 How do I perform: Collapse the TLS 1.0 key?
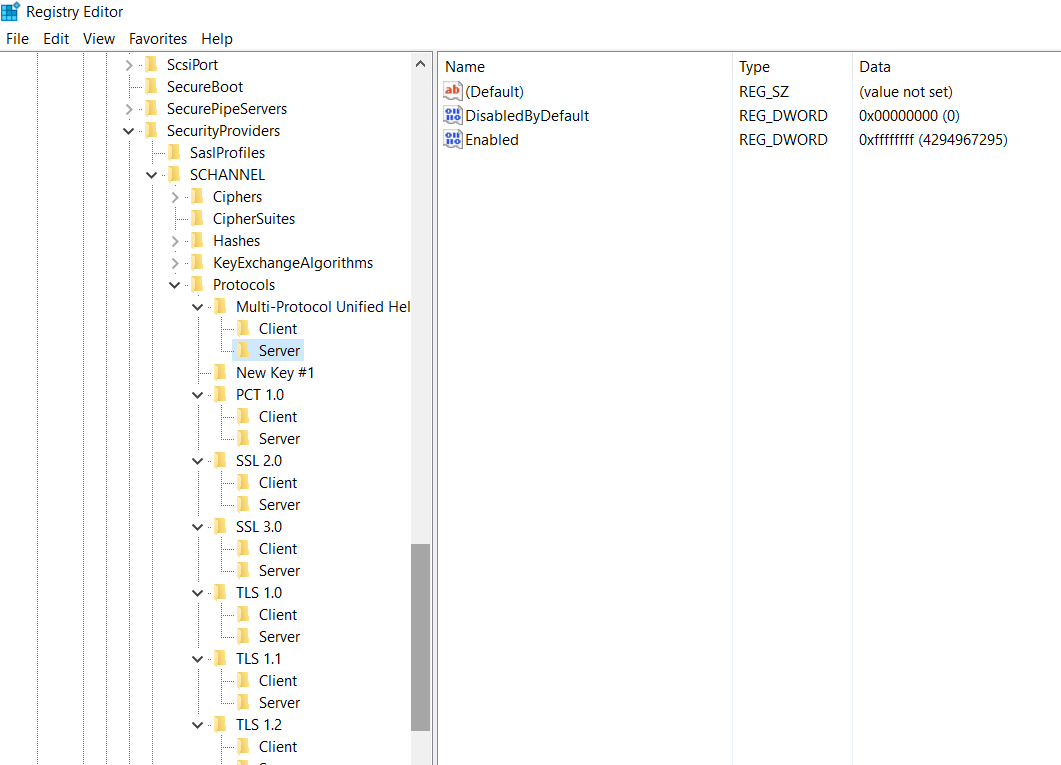click(198, 593)
